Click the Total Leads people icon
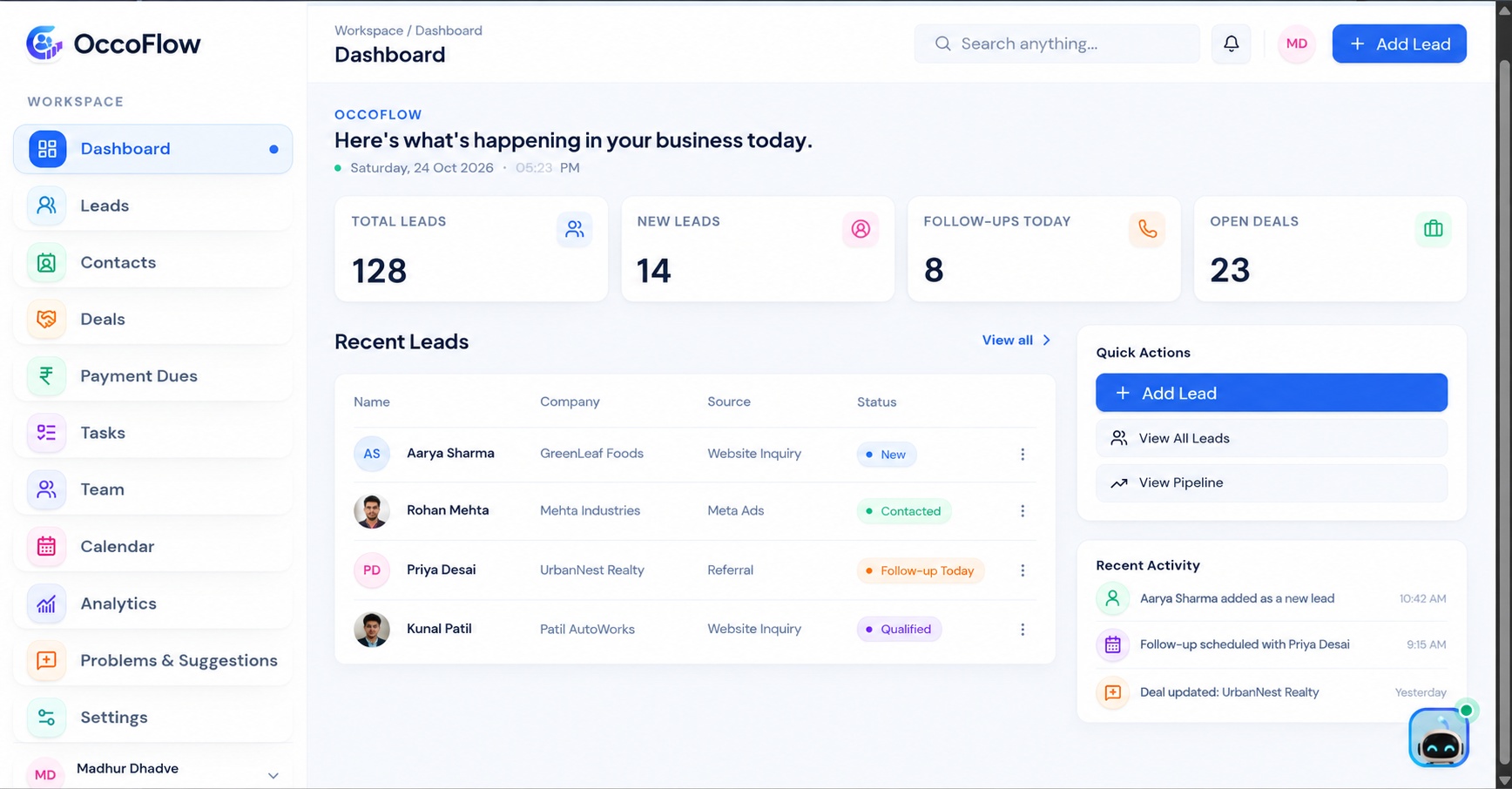Viewport: 1512px width, 789px height. (574, 229)
